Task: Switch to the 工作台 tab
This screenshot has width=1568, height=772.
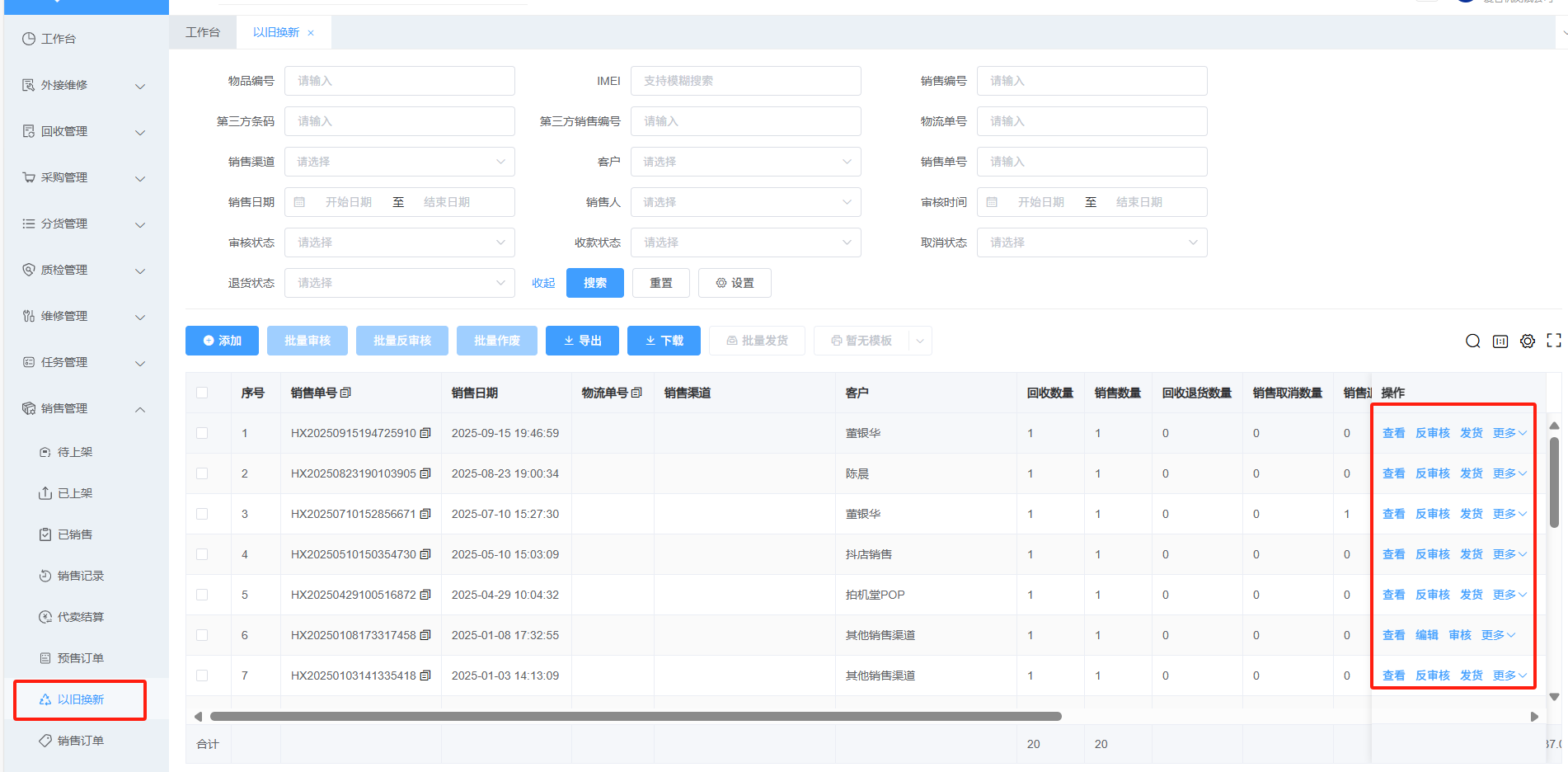Action: pyautogui.click(x=203, y=32)
